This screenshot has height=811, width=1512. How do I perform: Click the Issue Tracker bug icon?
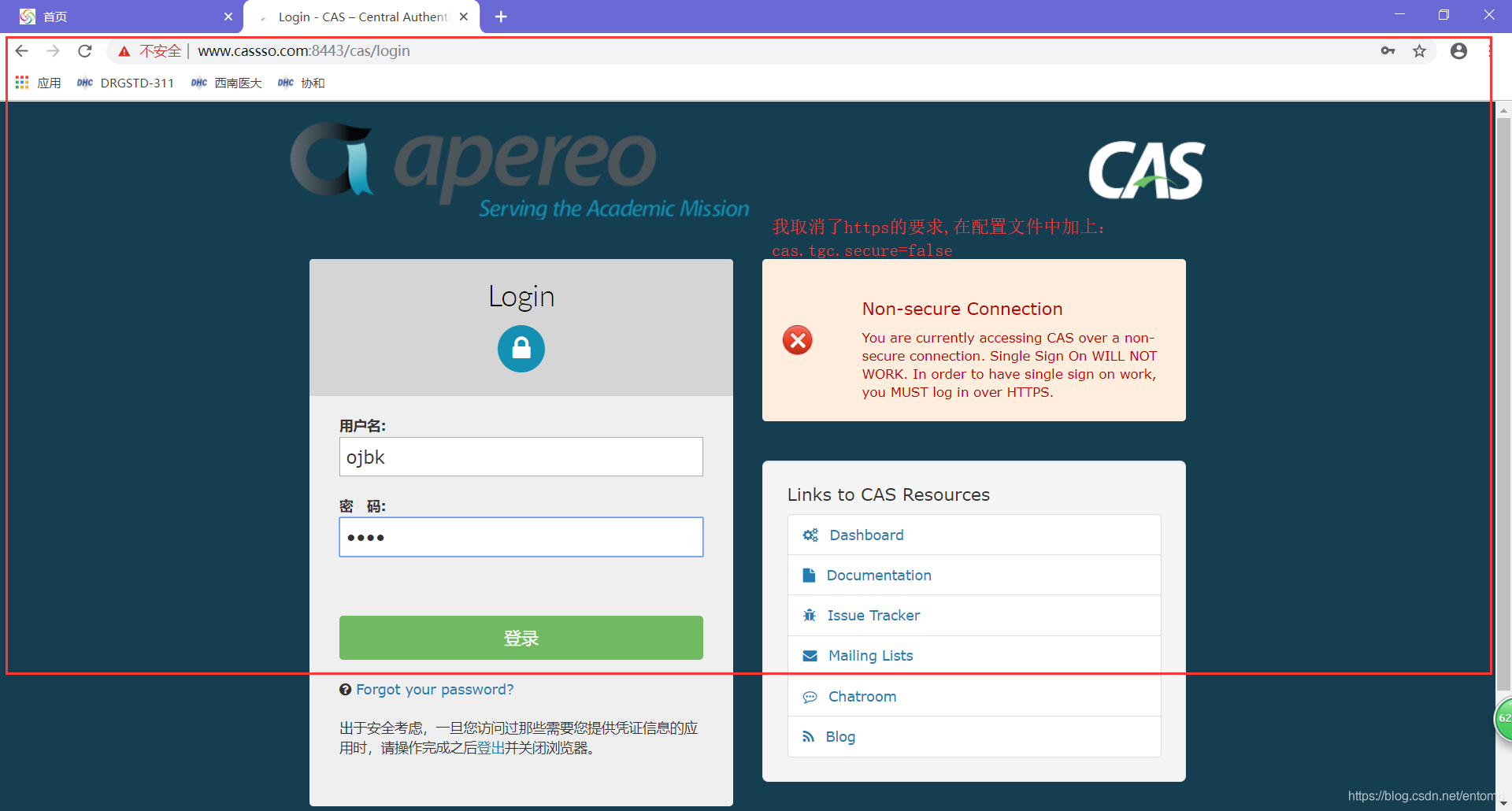pos(810,616)
